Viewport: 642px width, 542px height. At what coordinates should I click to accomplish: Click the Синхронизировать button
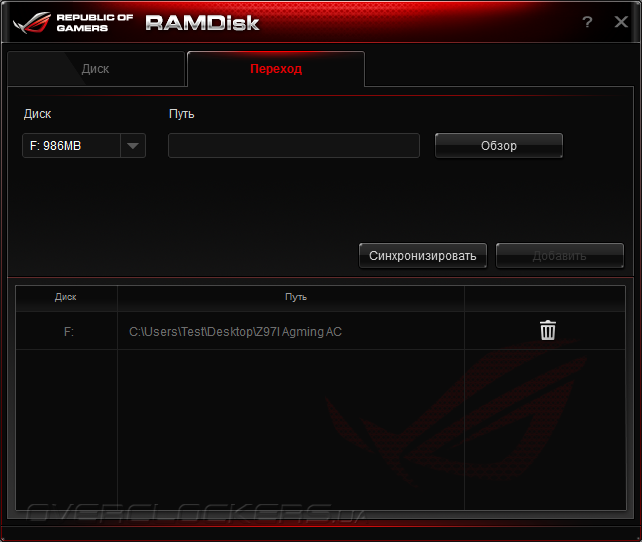tap(423, 256)
